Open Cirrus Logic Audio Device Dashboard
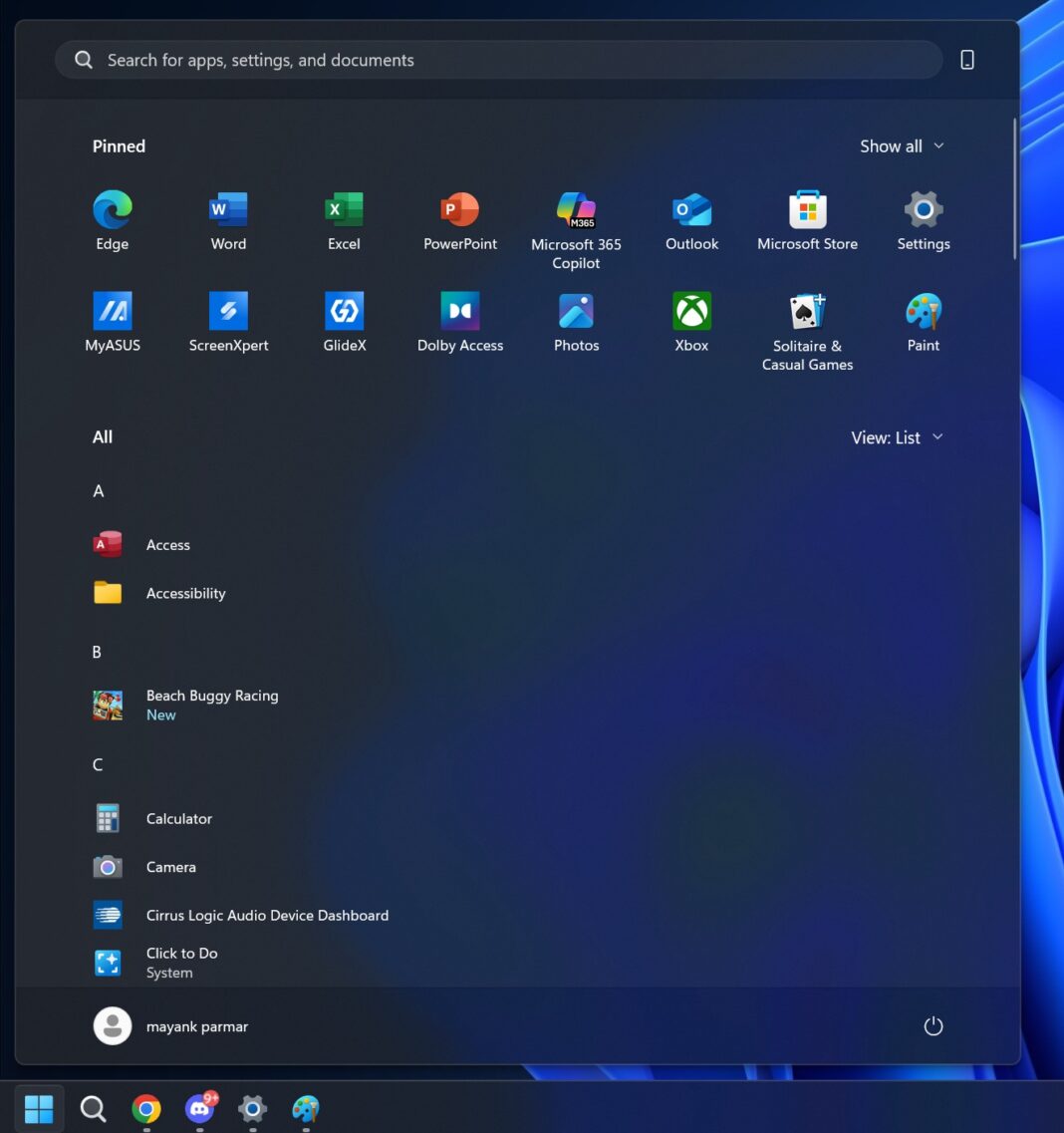 pyautogui.click(x=266, y=915)
